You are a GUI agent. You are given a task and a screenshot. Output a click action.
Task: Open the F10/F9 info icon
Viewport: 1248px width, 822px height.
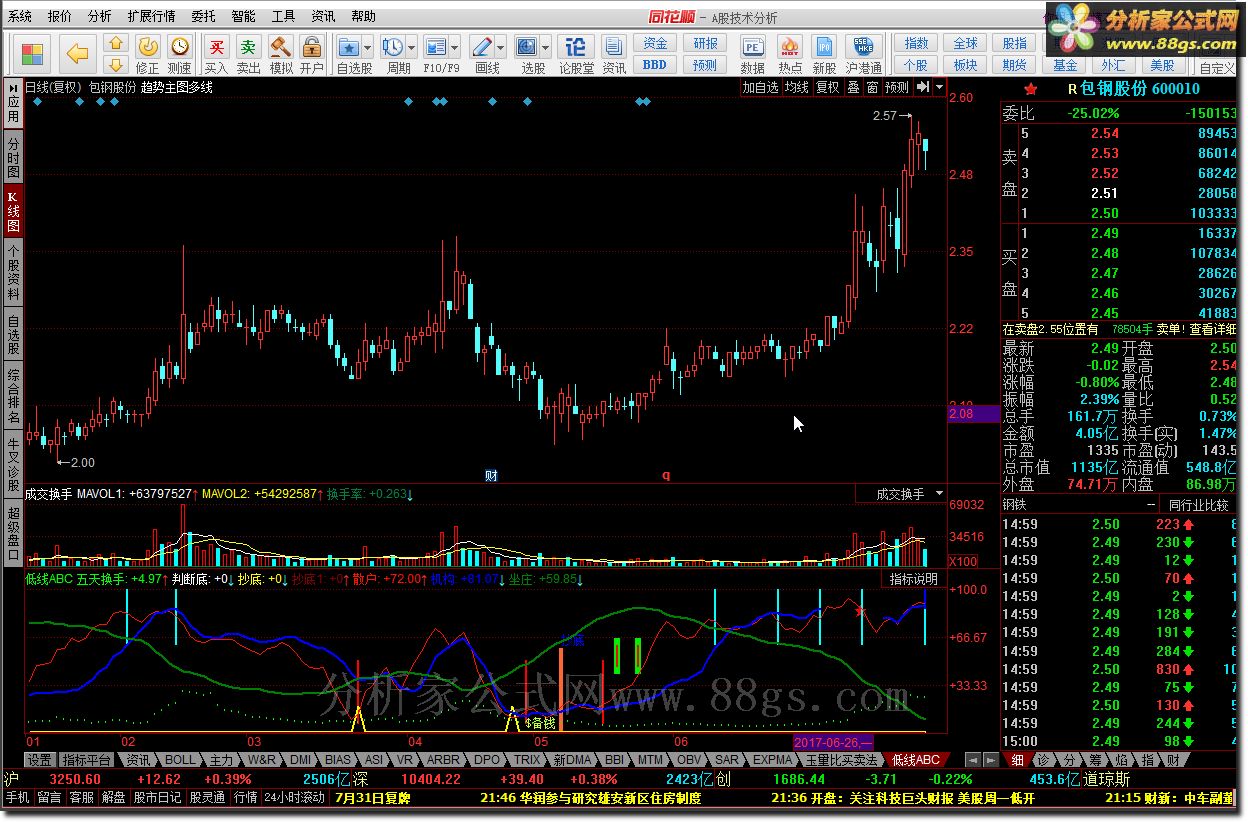[437, 47]
